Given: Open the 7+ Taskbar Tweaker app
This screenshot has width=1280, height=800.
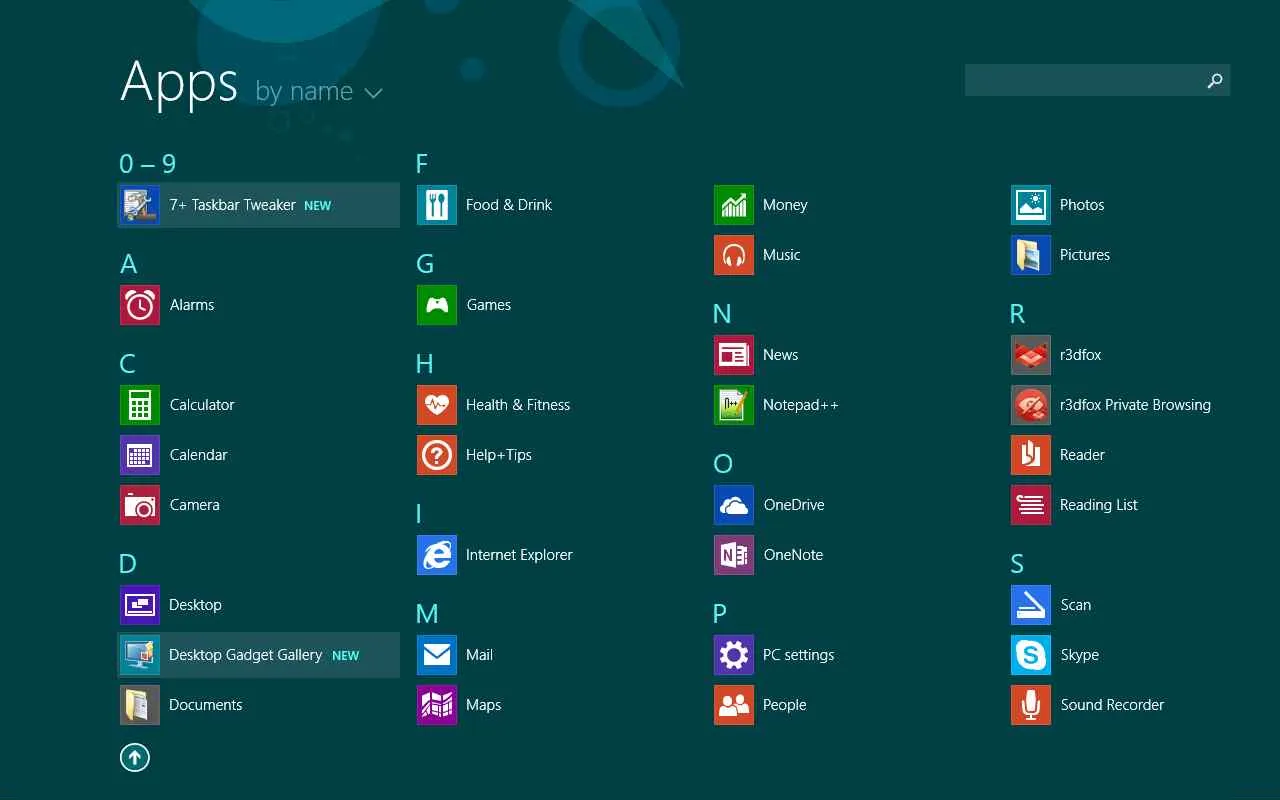Looking at the screenshot, I should point(259,205).
